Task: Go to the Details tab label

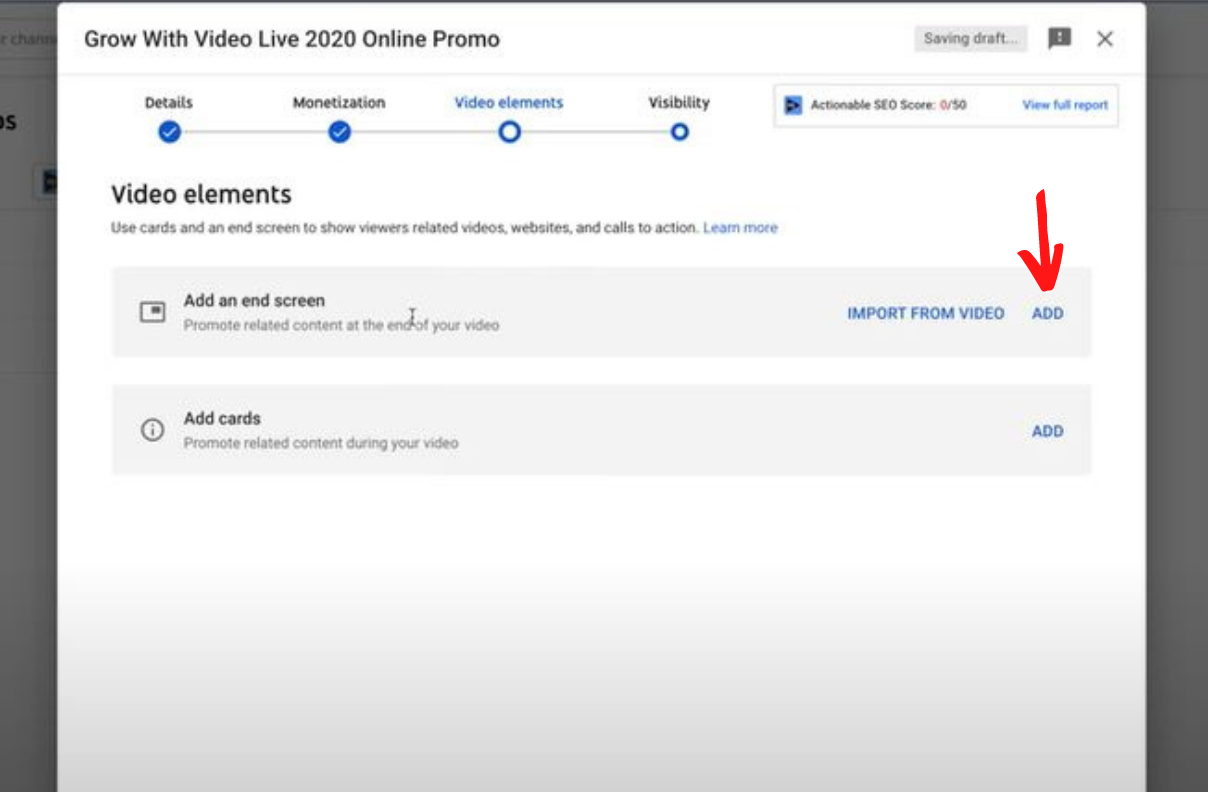Action: coord(169,103)
